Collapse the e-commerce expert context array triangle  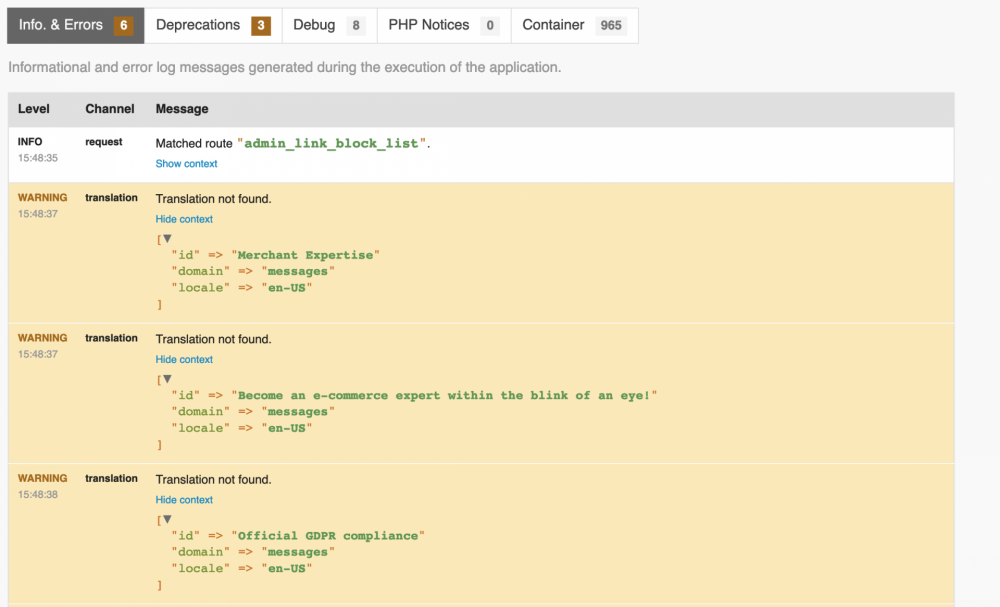(x=167, y=379)
